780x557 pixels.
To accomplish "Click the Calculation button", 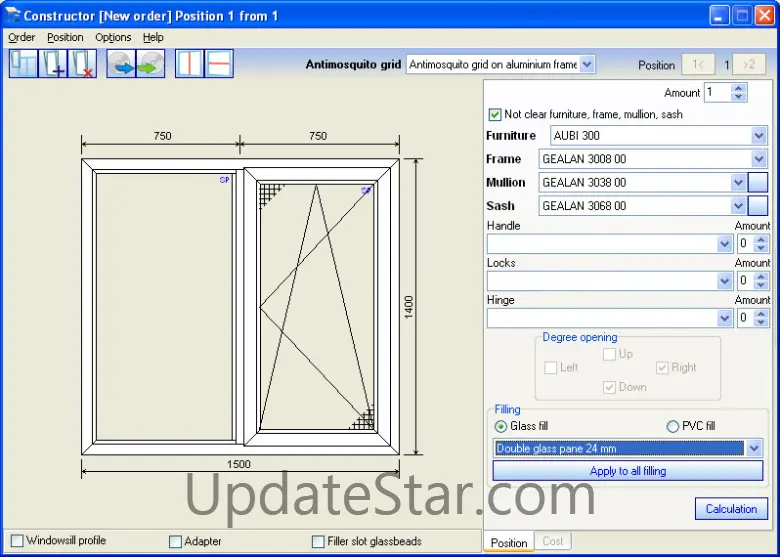I will click(731, 509).
